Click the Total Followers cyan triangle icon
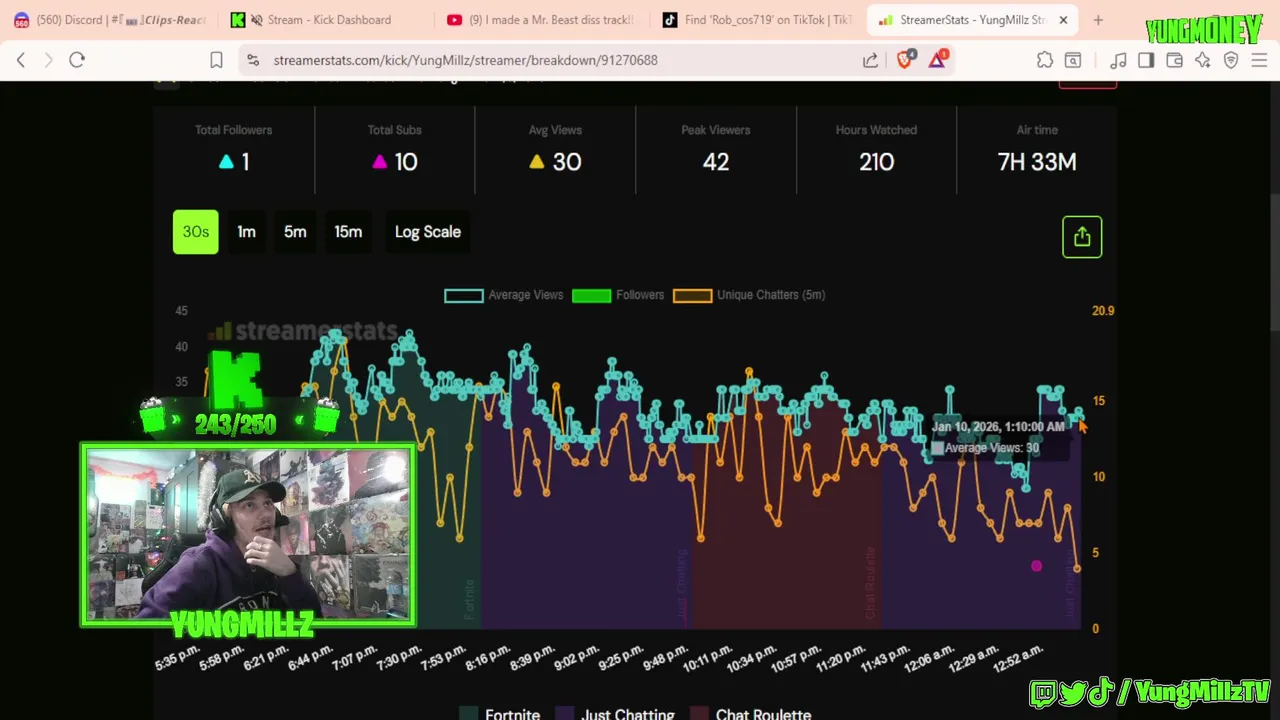1280x720 pixels. (x=226, y=162)
